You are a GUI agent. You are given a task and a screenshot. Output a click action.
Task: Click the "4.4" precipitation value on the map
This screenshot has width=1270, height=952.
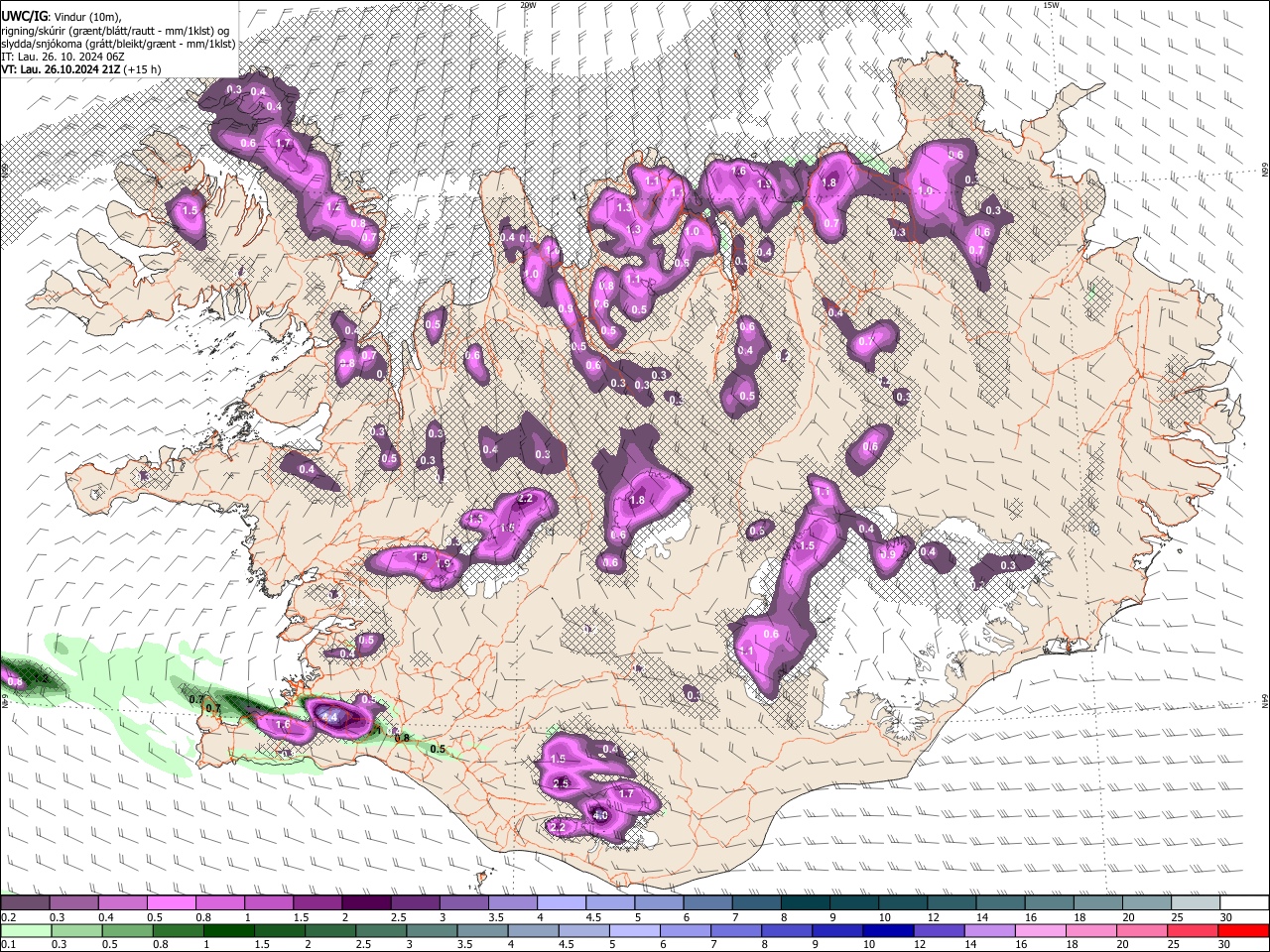[329, 716]
